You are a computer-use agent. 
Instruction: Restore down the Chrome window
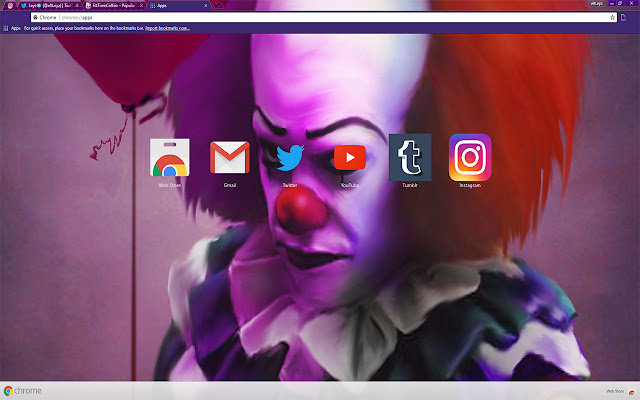620,3
